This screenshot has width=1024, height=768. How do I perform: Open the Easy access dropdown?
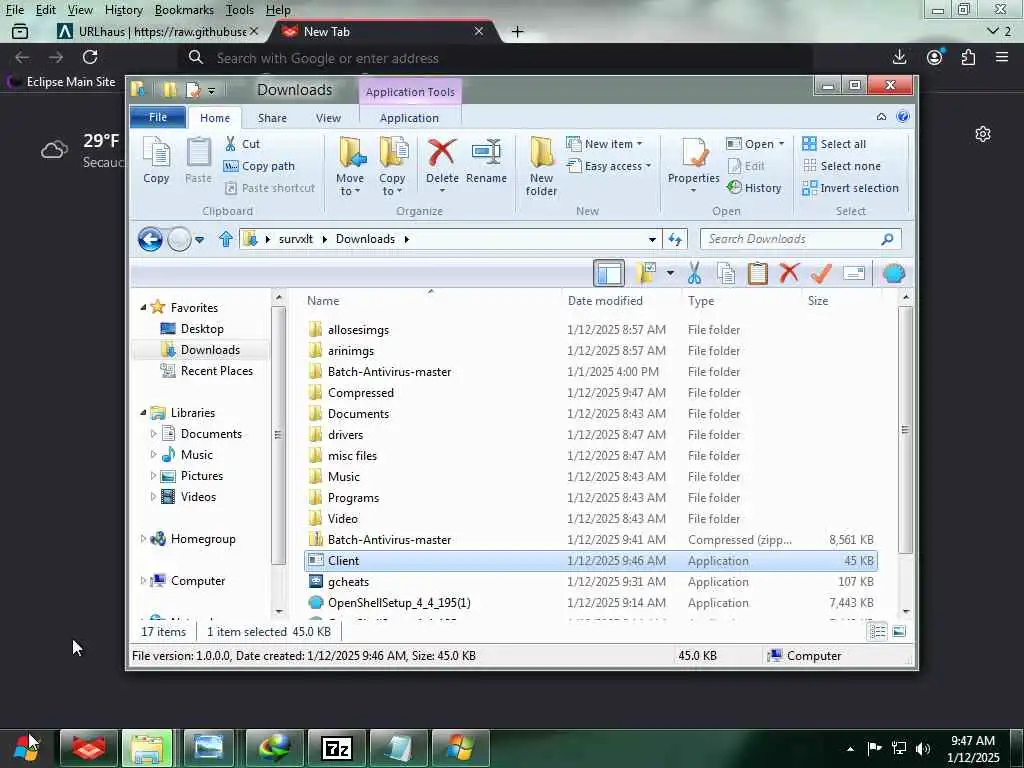coord(609,166)
